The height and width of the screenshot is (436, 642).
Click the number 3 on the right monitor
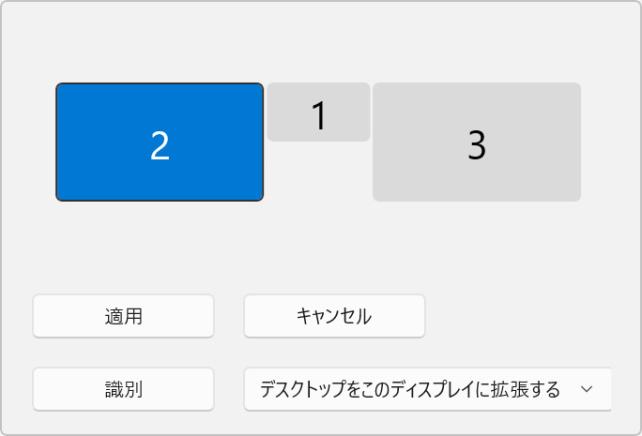[x=477, y=146]
